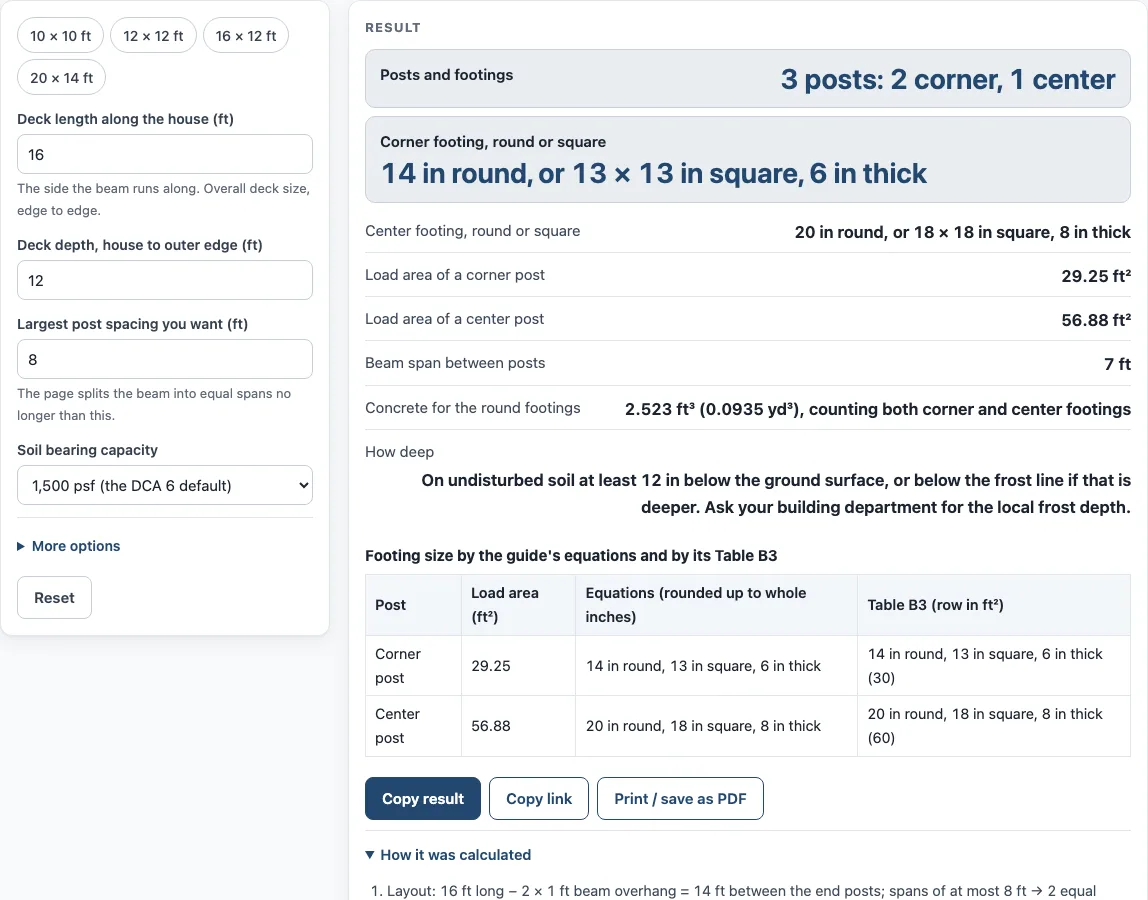Choose the 10 × 10 ft preset
Screen dimensions: 1148x900
(x=61, y=36)
